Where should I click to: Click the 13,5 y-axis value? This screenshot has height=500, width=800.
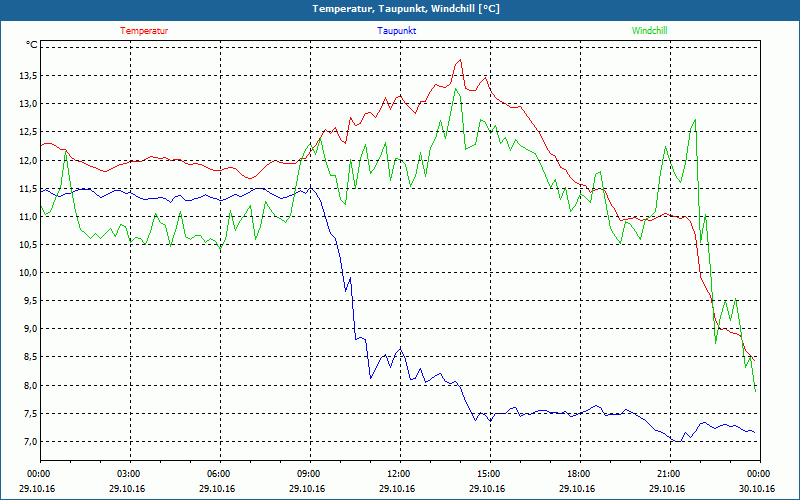pos(28,76)
